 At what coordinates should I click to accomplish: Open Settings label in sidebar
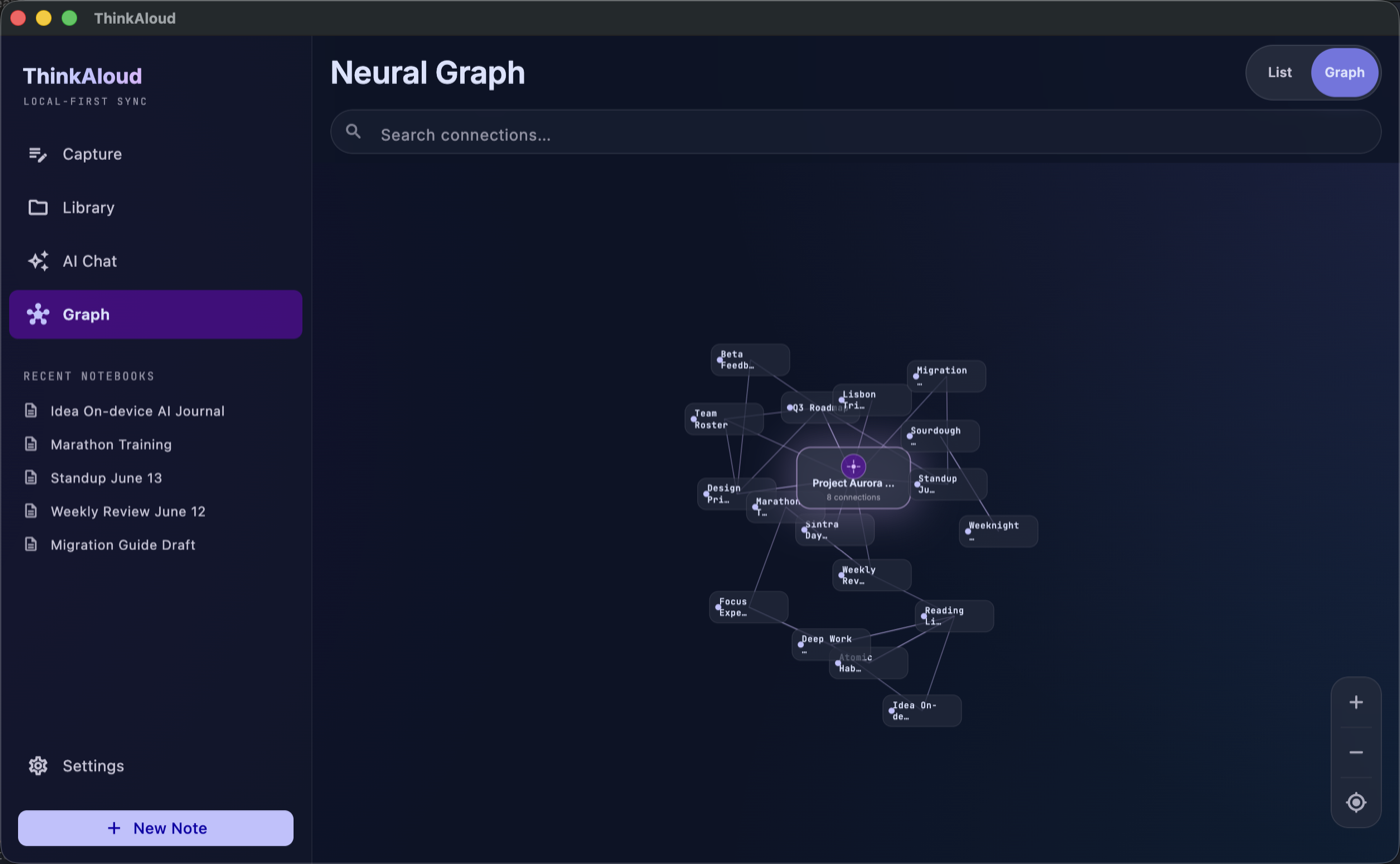click(93, 766)
